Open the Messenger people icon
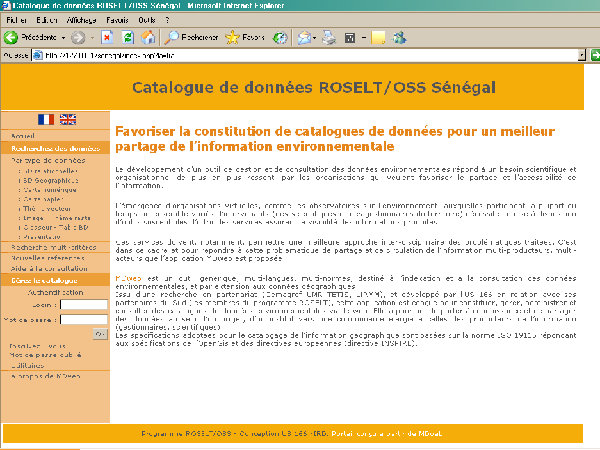The height and width of the screenshot is (450, 600). pos(399,38)
